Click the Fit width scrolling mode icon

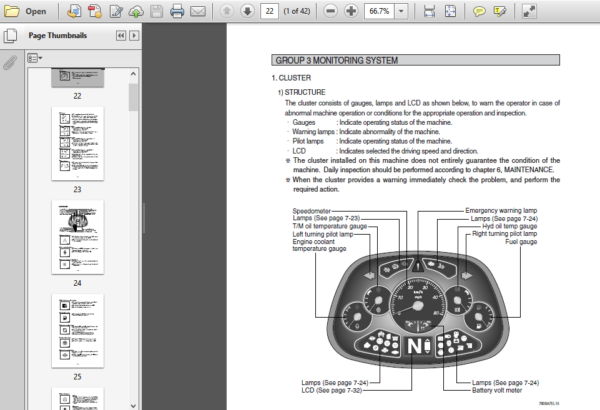429,11
